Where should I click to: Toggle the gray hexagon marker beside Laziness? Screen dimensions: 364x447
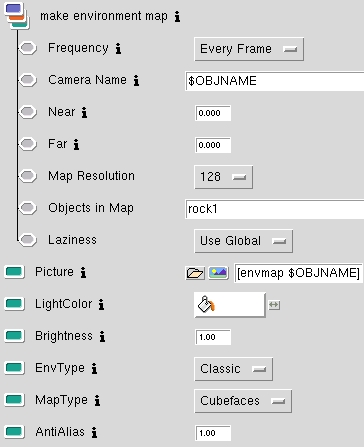tap(28, 240)
